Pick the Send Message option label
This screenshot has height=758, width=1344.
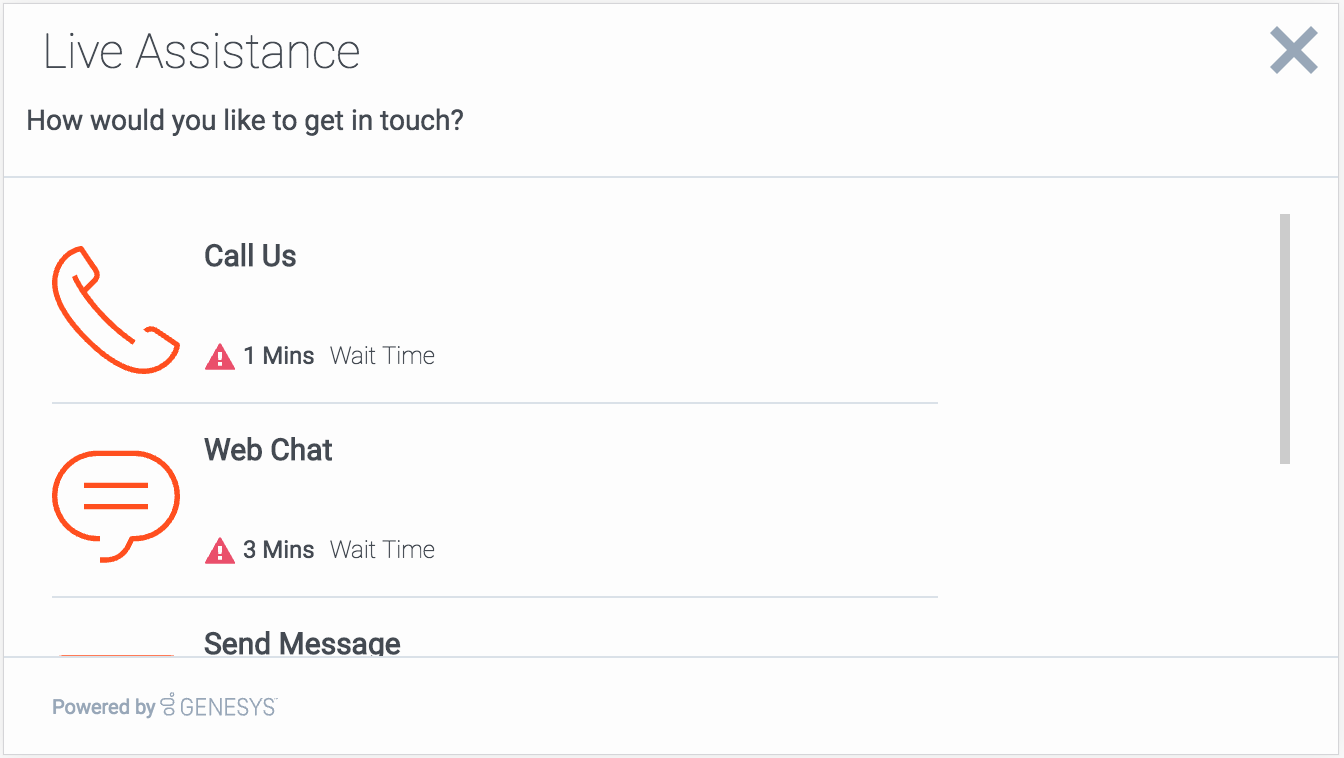pos(302,643)
